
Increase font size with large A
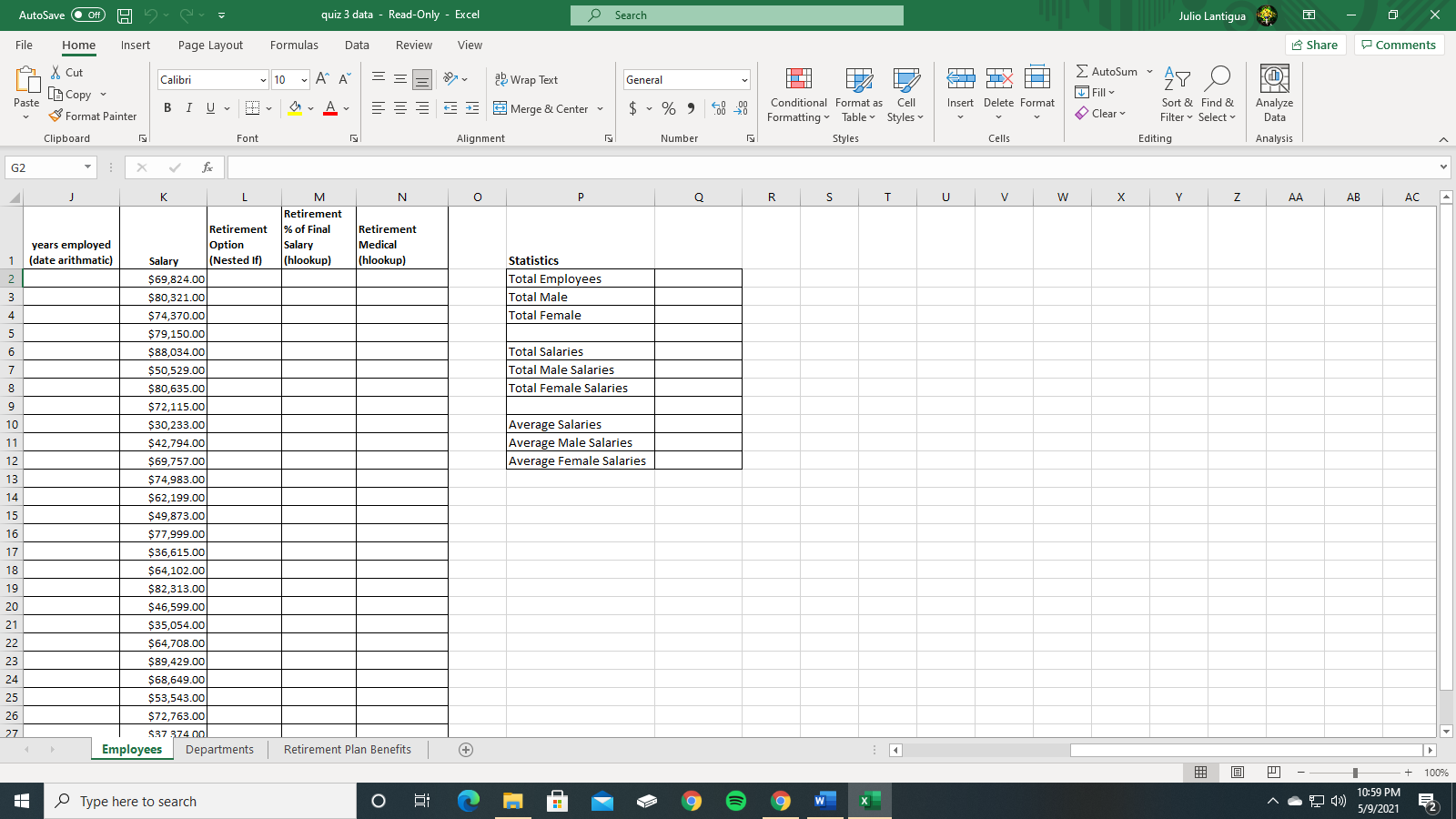click(x=322, y=79)
